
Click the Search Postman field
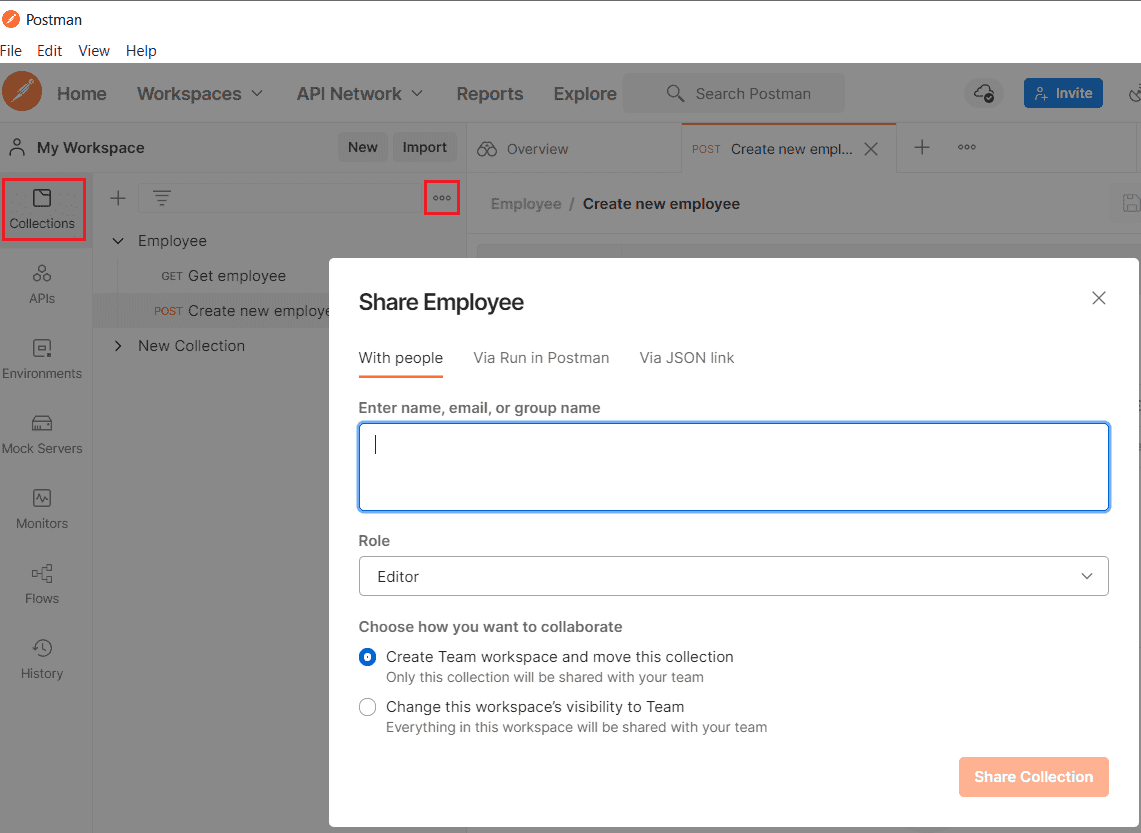click(x=735, y=93)
